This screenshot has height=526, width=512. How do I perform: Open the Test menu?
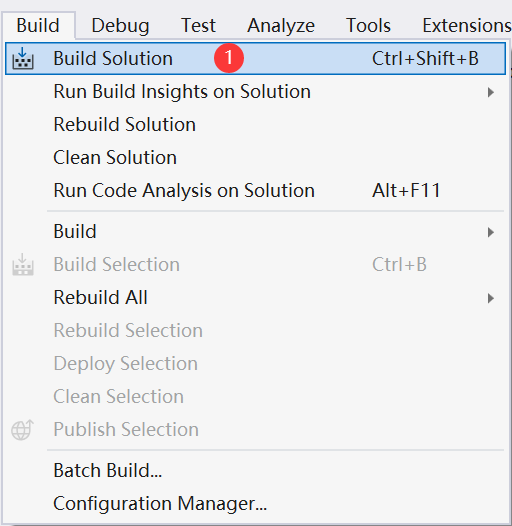pos(198,25)
